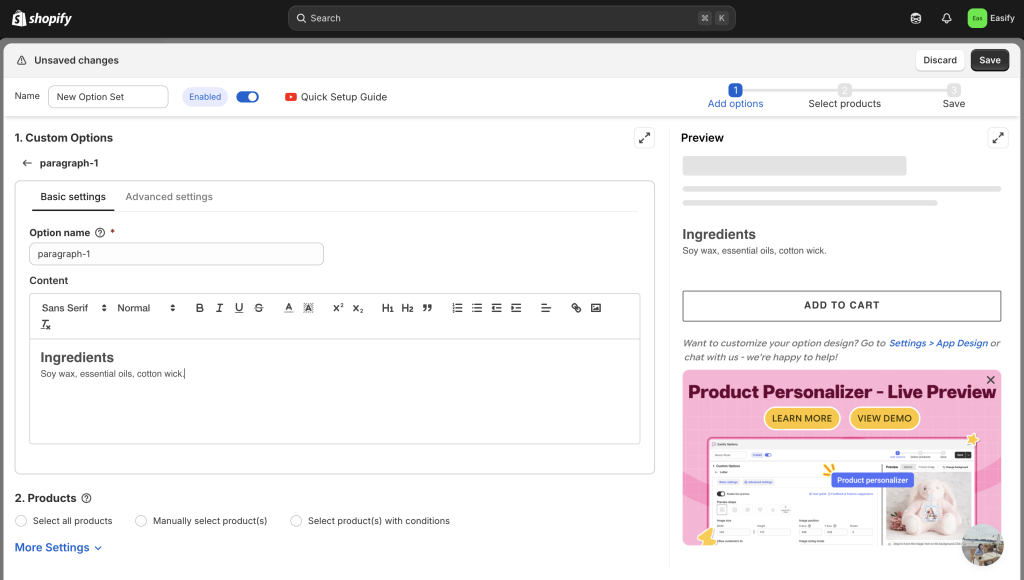Image resolution: width=1024 pixels, height=580 pixels.
Task: Click the Save button in top bar
Action: [989, 60]
